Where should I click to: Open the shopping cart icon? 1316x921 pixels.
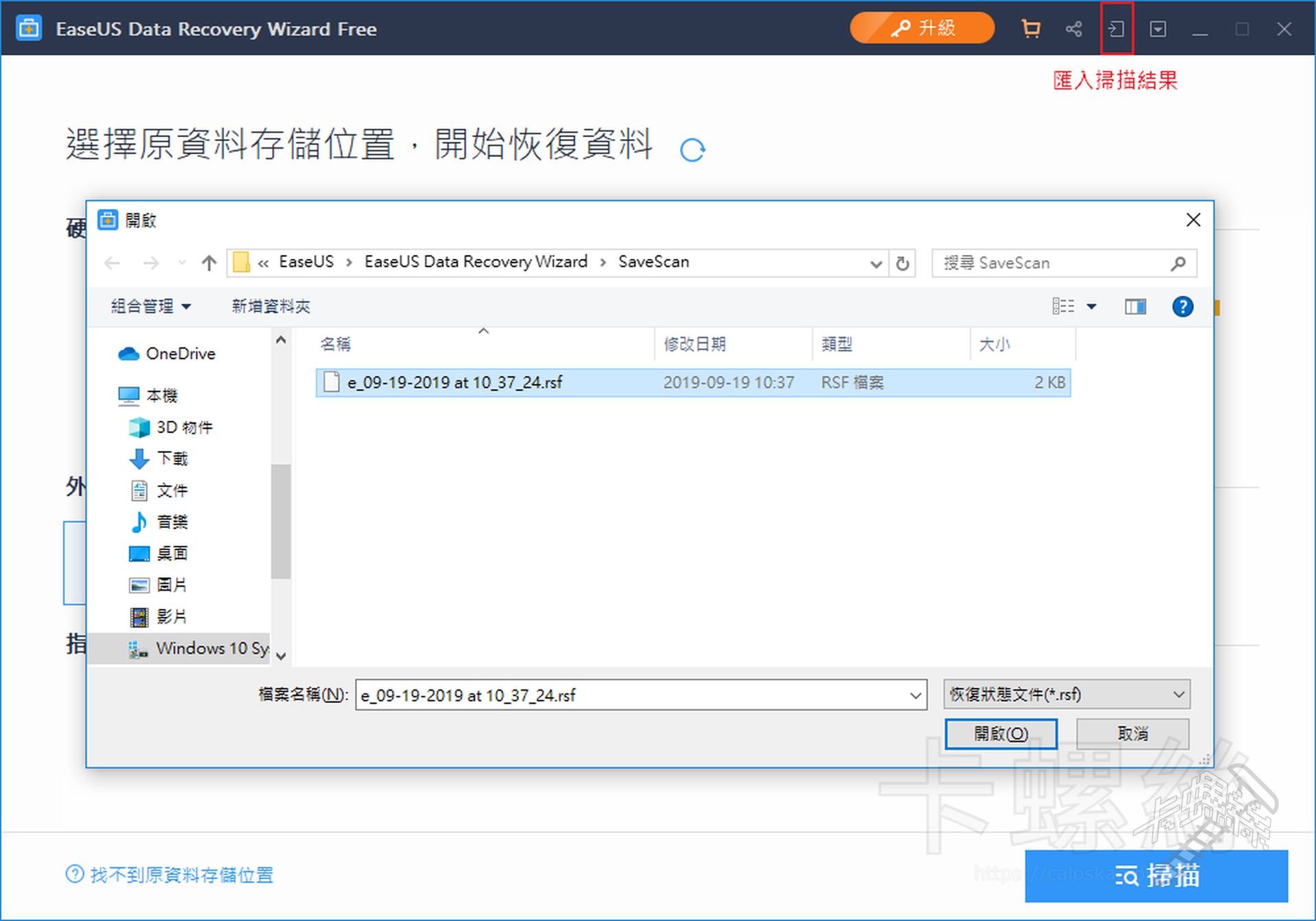coord(1030,29)
